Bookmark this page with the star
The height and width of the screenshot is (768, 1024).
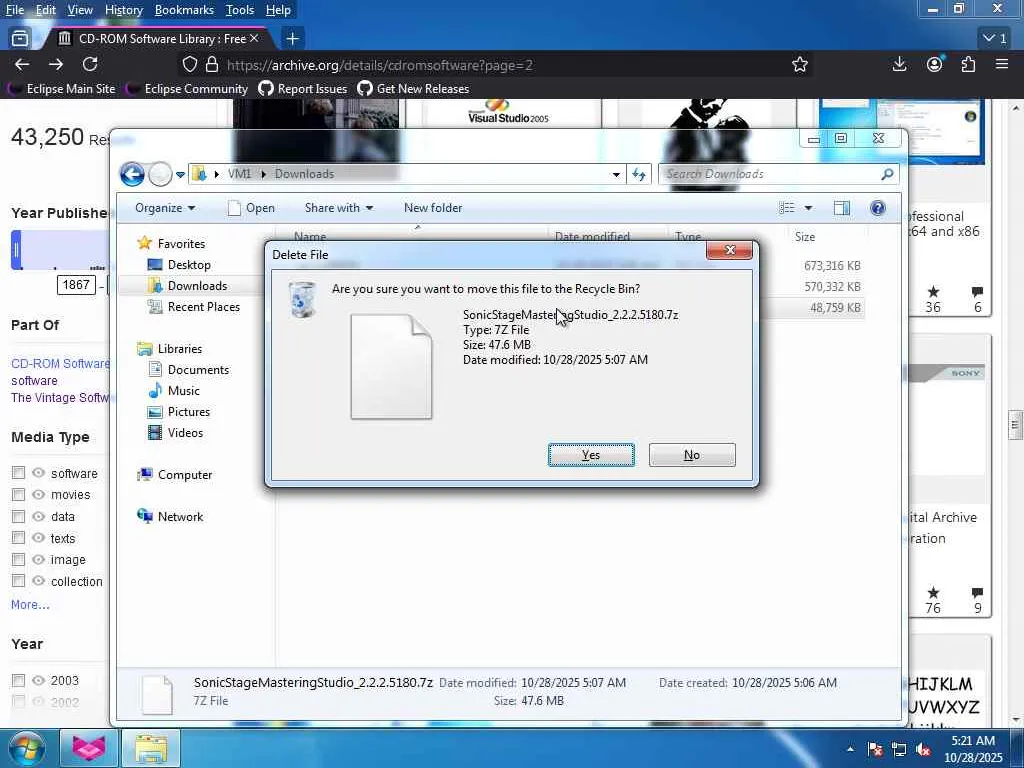point(799,64)
